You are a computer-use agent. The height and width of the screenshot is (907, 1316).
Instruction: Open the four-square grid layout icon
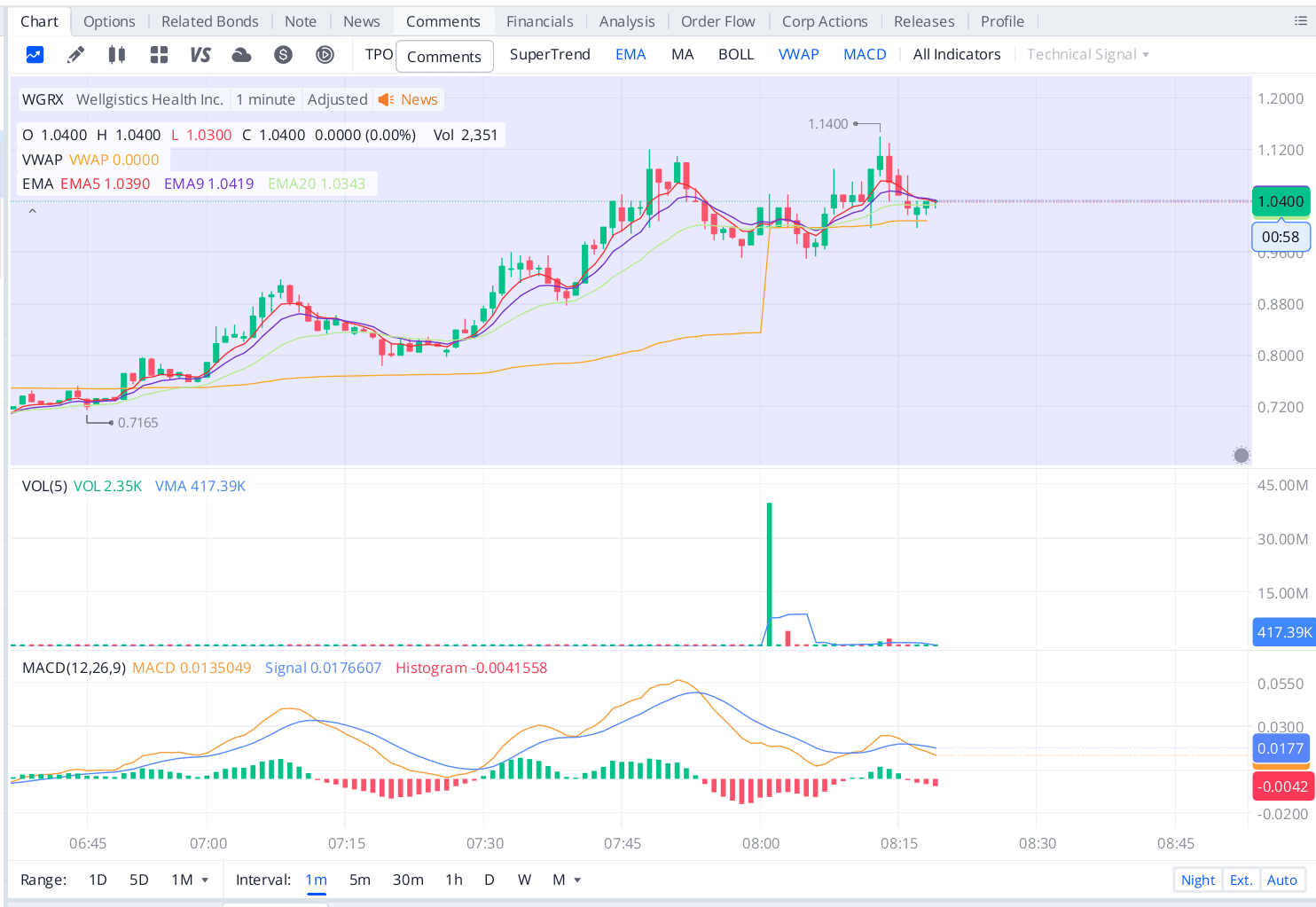pos(159,55)
